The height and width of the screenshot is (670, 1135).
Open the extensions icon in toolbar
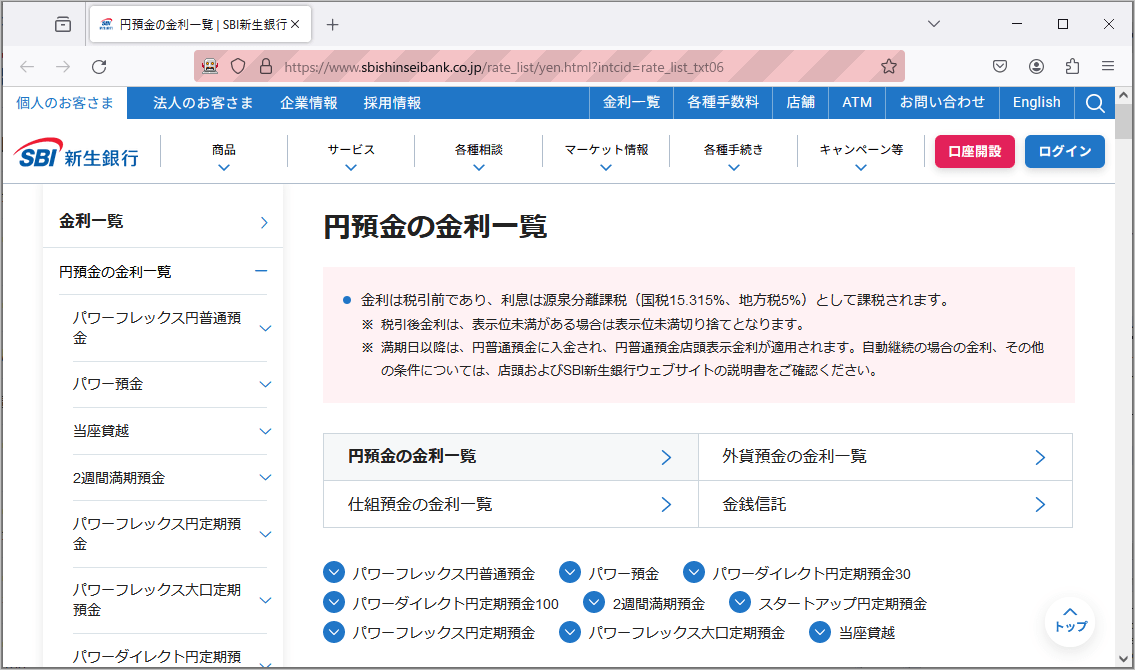tap(1072, 67)
